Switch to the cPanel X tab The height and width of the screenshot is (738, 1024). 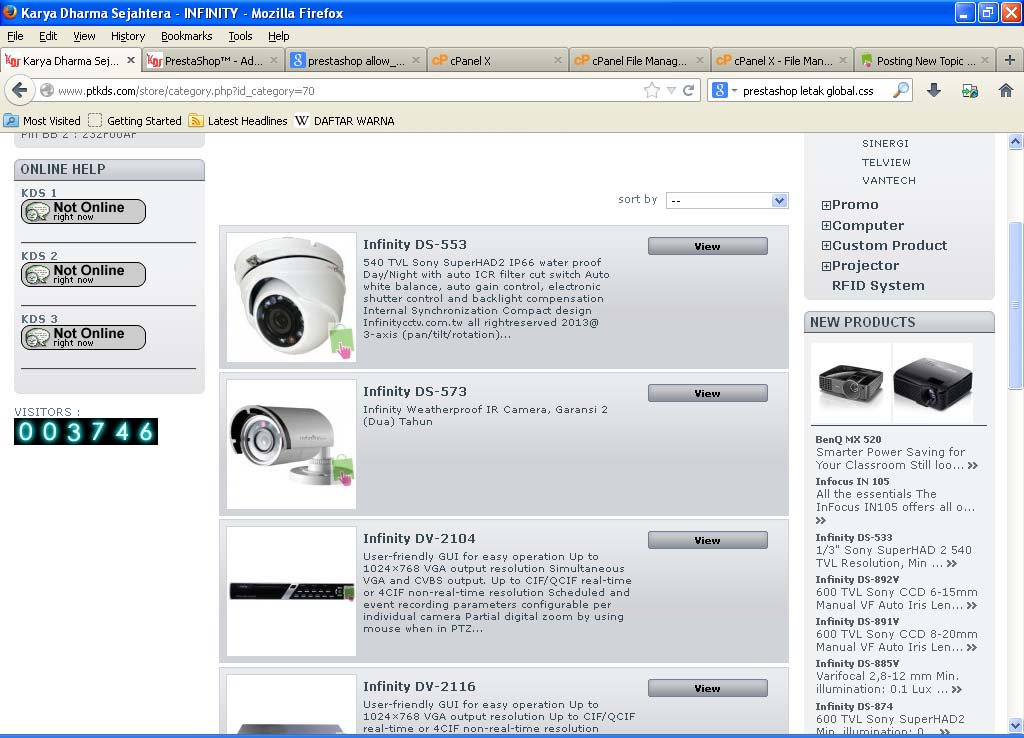497,61
